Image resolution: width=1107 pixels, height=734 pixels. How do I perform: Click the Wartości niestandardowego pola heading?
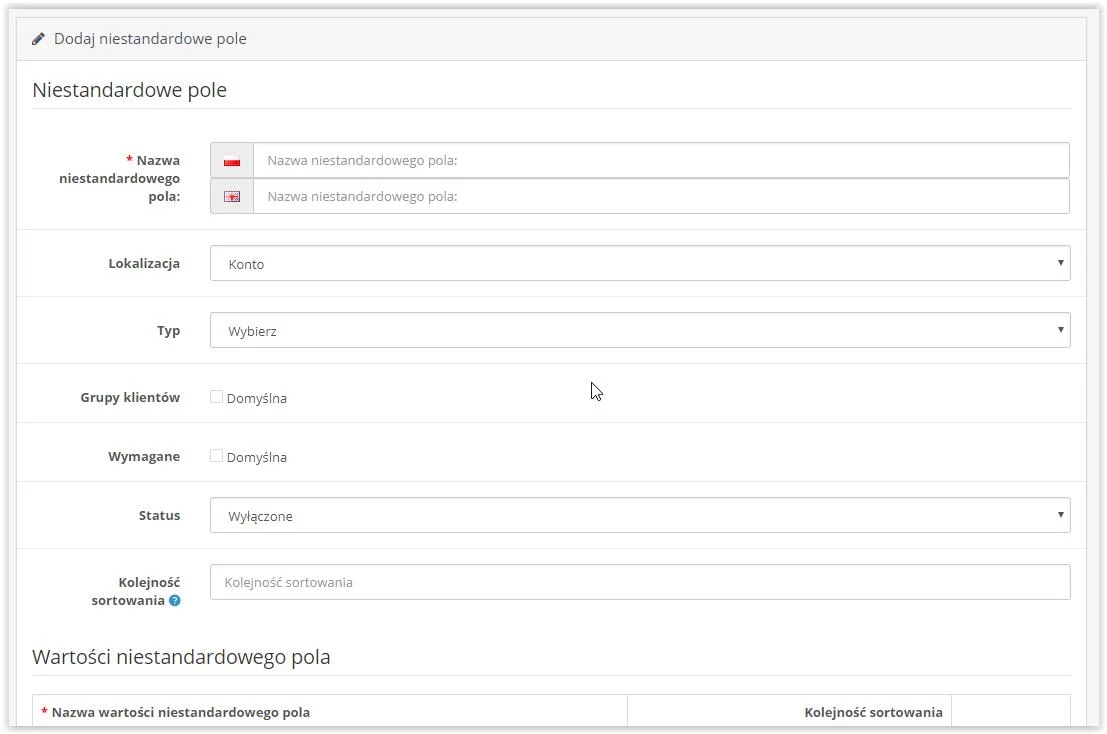[x=181, y=657]
